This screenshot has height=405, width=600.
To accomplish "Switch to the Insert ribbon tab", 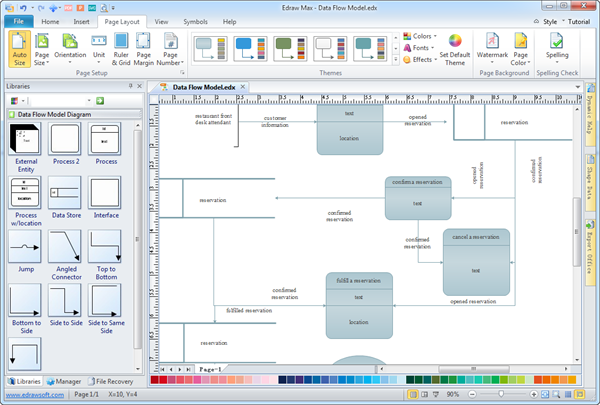I will point(79,20).
